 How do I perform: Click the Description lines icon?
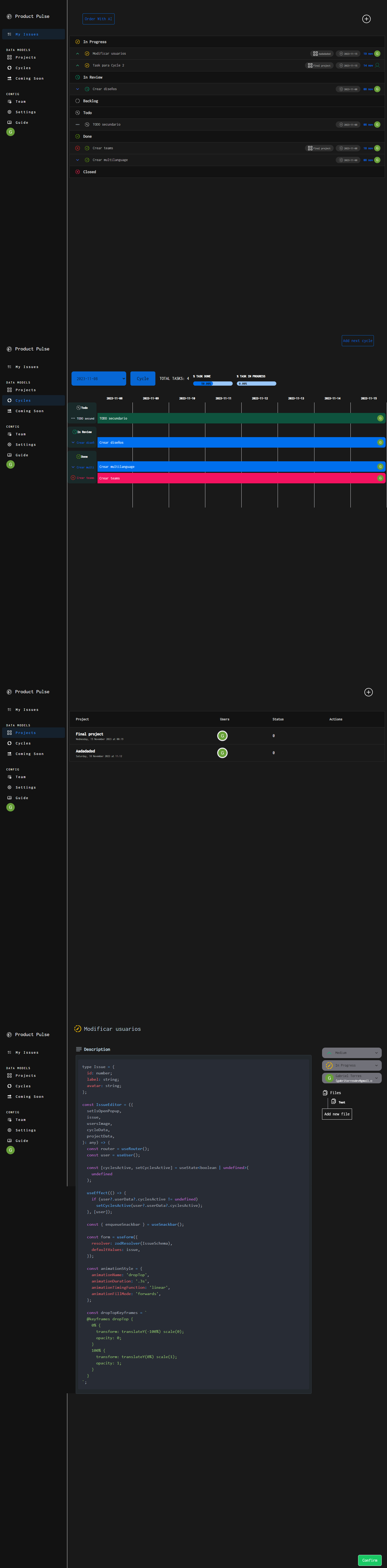79,1049
